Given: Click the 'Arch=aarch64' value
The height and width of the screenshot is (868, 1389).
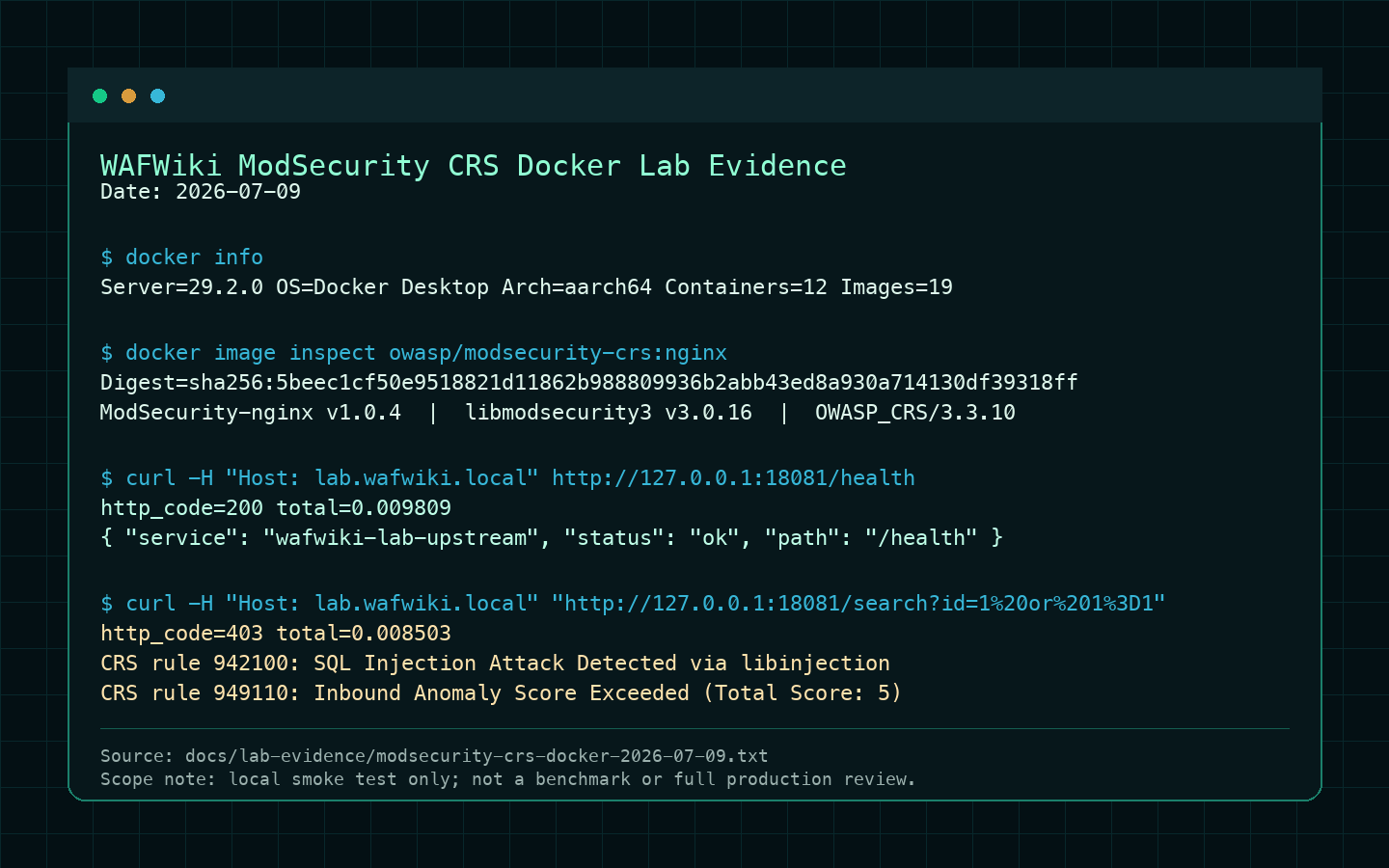Looking at the screenshot, I should (577, 287).
